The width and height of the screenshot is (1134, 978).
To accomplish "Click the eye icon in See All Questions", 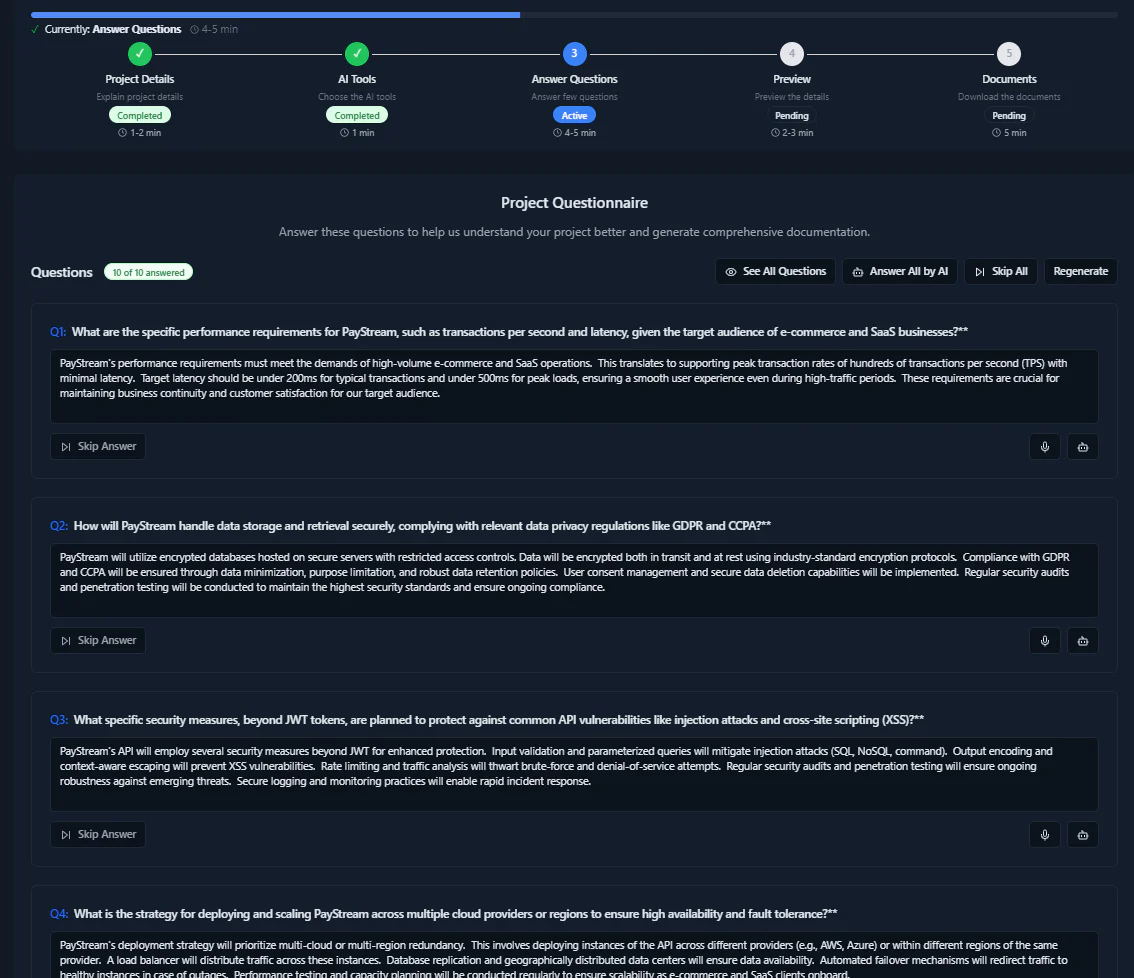I will [729, 271].
